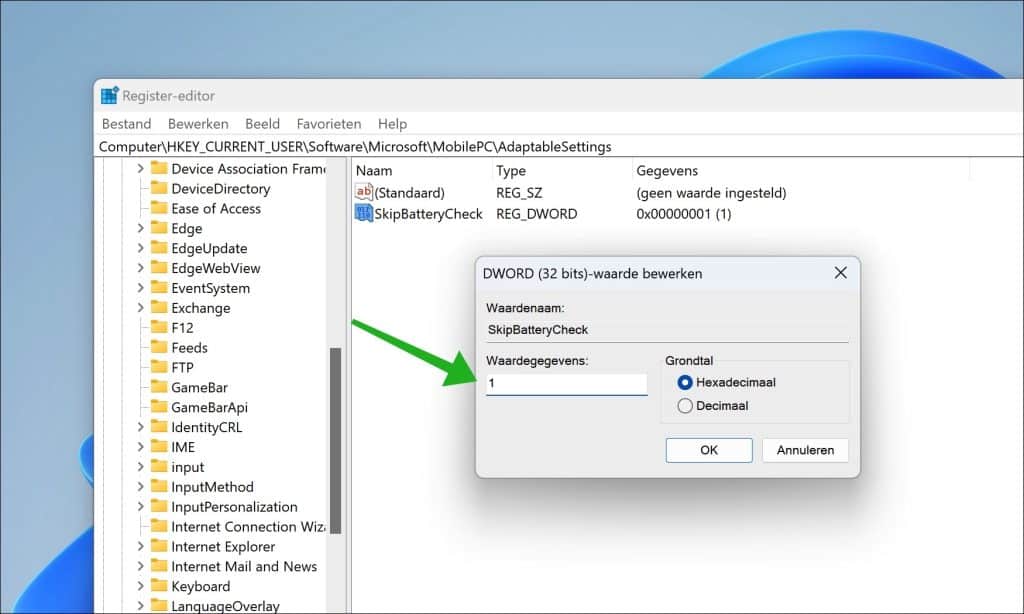
Task: Click the EdgeUpdate folder icon
Action: 159,248
